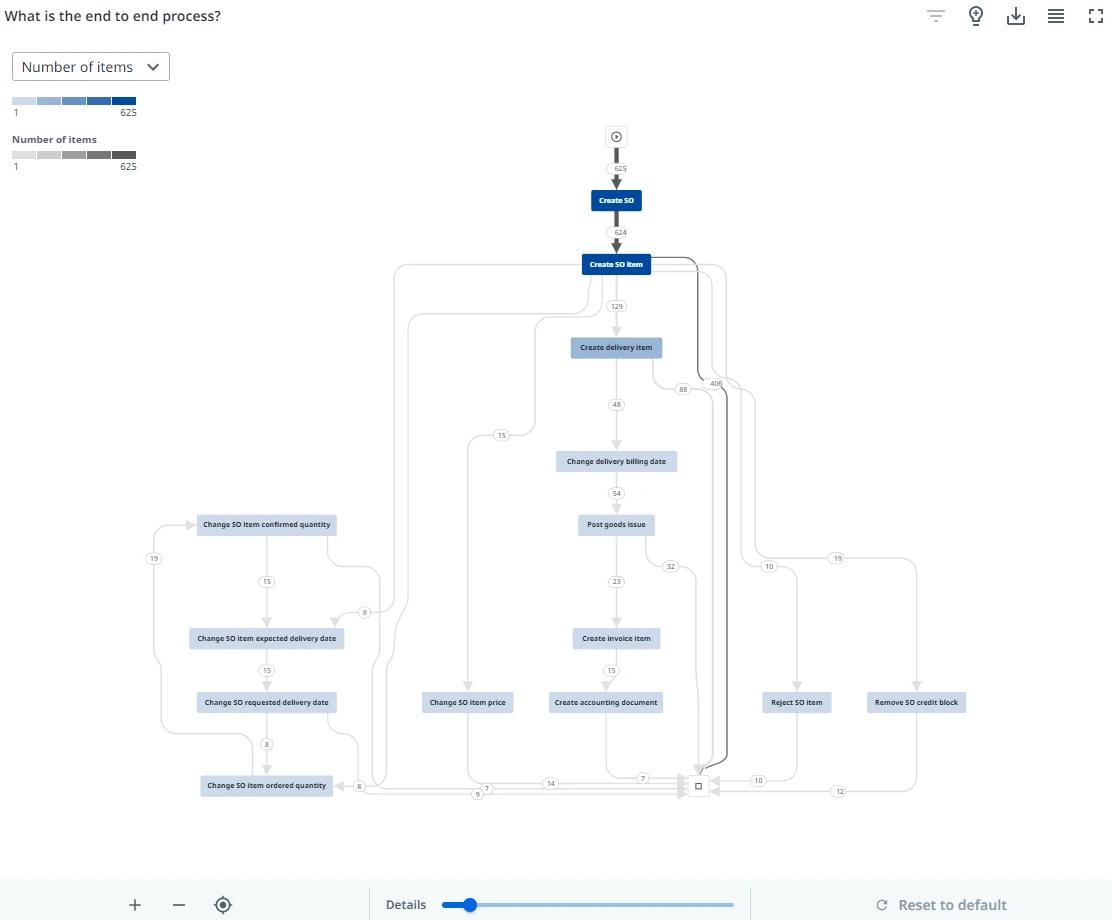Click the lightbulb insights icon

pyautogui.click(x=976, y=16)
